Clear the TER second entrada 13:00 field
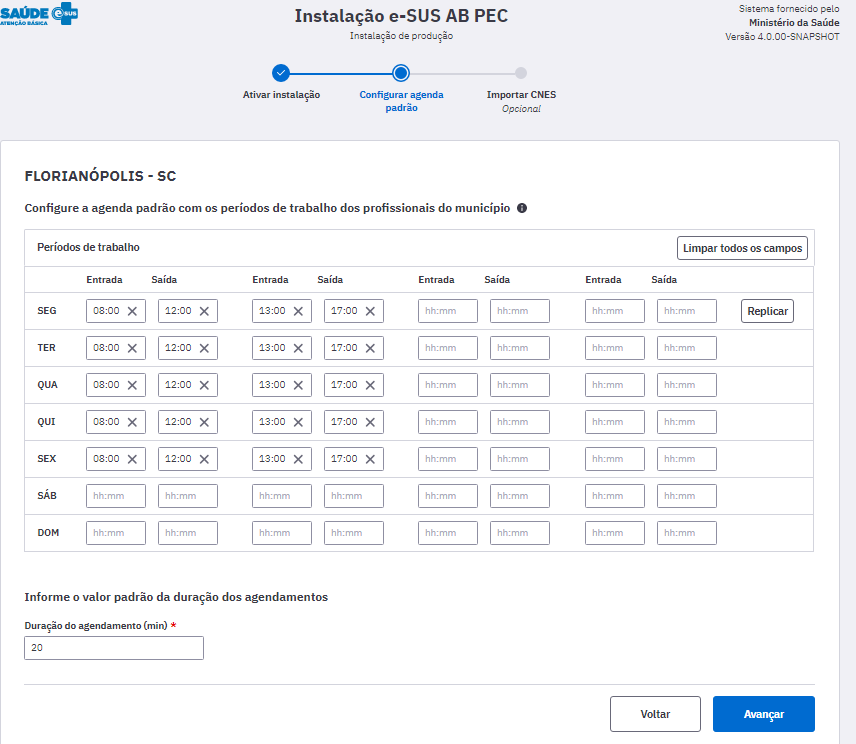856x744 pixels. [298, 348]
